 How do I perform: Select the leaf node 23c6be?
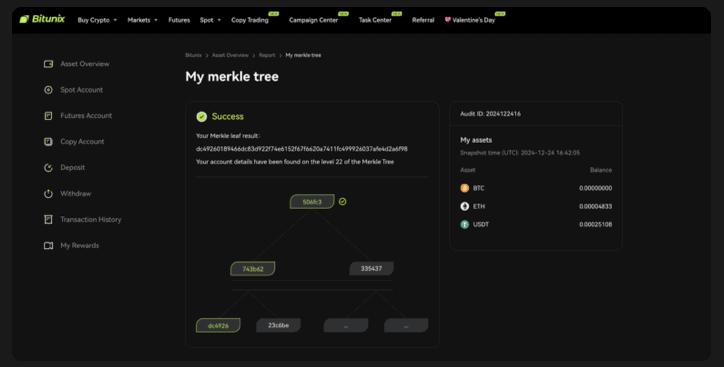click(278, 325)
